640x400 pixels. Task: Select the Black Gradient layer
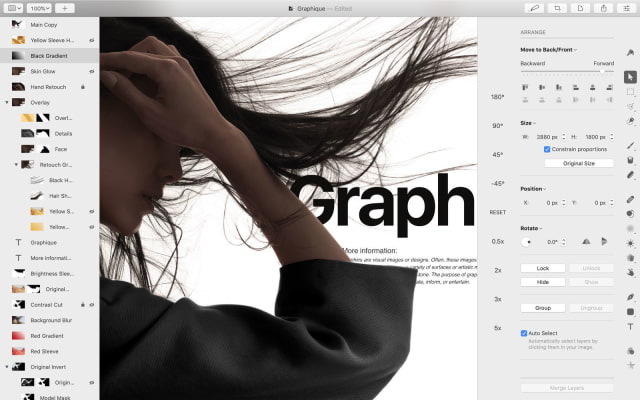pos(50,56)
